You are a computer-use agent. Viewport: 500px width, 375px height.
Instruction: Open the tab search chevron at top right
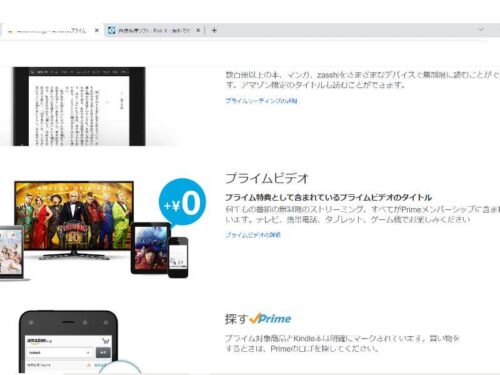point(481,30)
